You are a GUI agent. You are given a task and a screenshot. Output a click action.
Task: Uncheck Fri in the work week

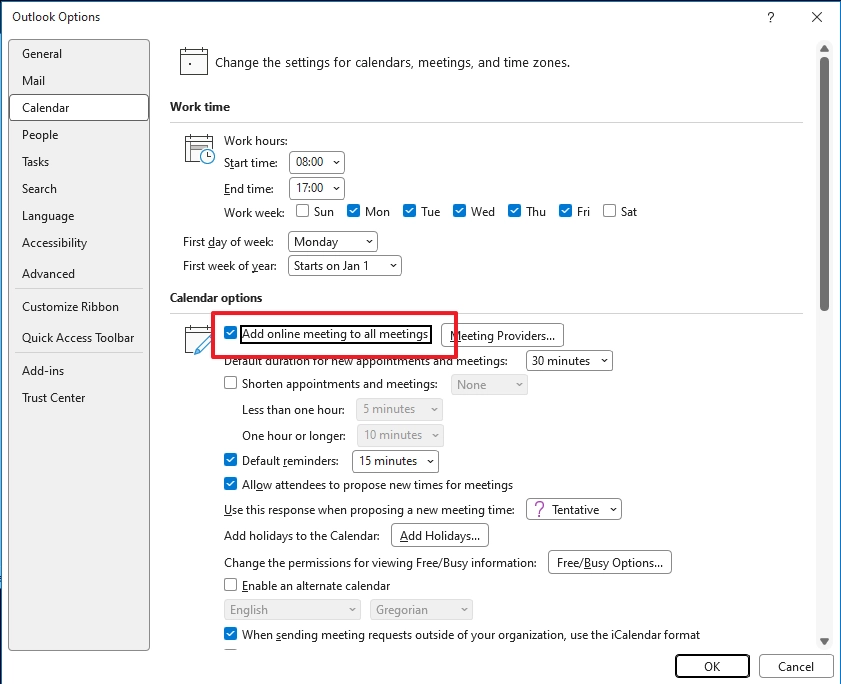[x=565, y=211]
